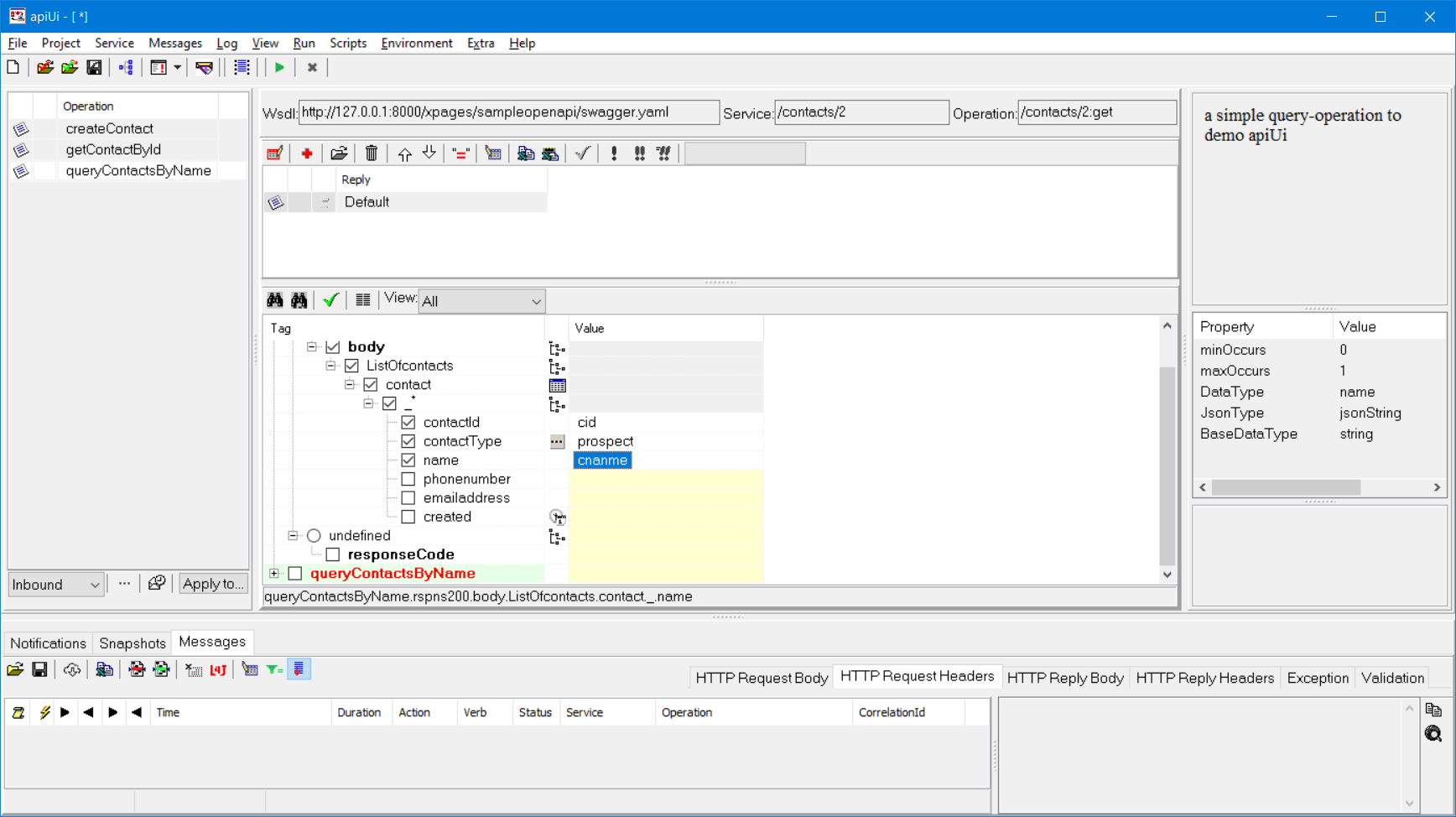Click the blue tree structure toolbar icon

(x=126, y=68)
